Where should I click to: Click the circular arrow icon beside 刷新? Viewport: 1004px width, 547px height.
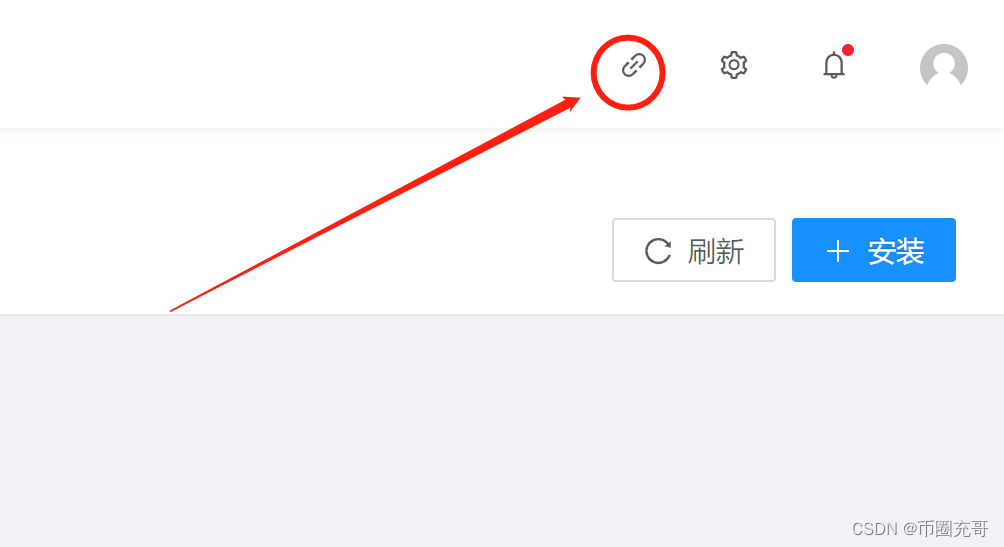coord(658,251)
